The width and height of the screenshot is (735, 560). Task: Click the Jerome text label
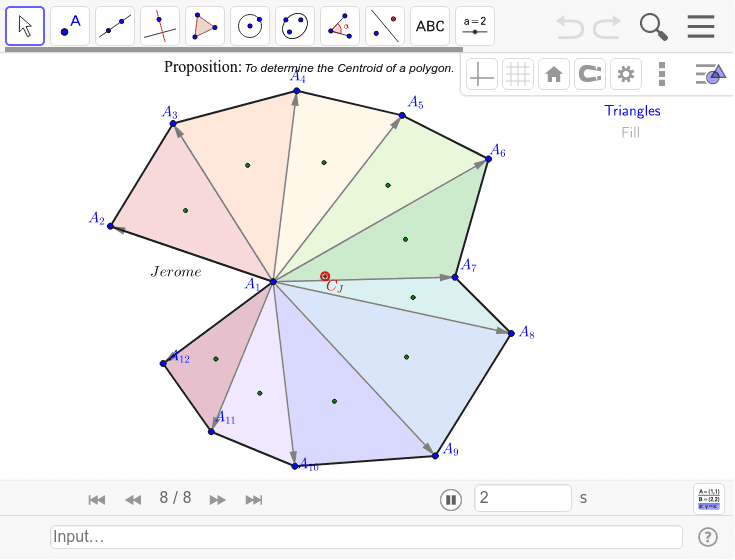point(176,272)
